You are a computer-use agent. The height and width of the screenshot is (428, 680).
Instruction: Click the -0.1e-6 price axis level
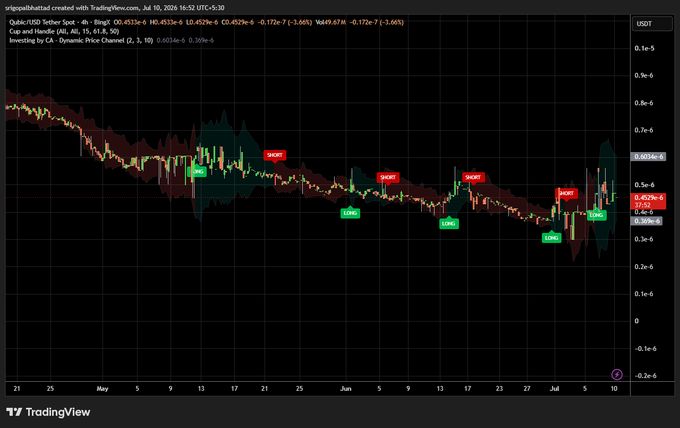coord(645,349)
